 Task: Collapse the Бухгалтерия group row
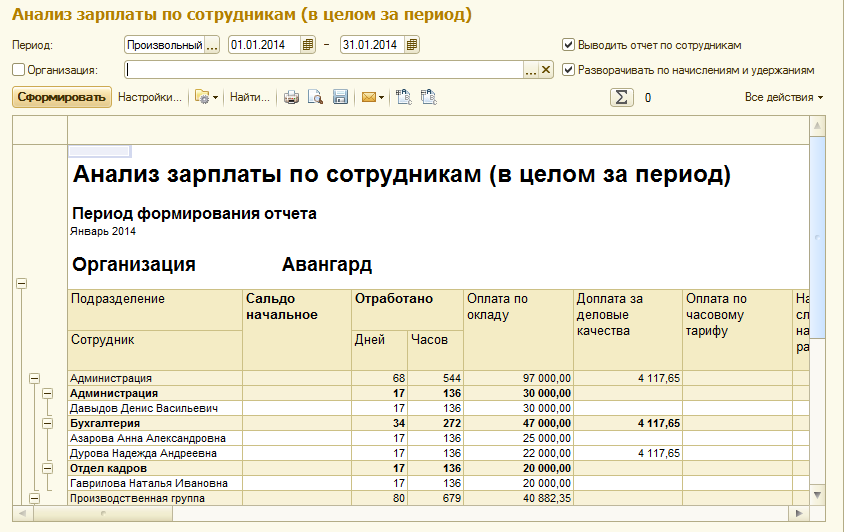(x=46, y=424)
